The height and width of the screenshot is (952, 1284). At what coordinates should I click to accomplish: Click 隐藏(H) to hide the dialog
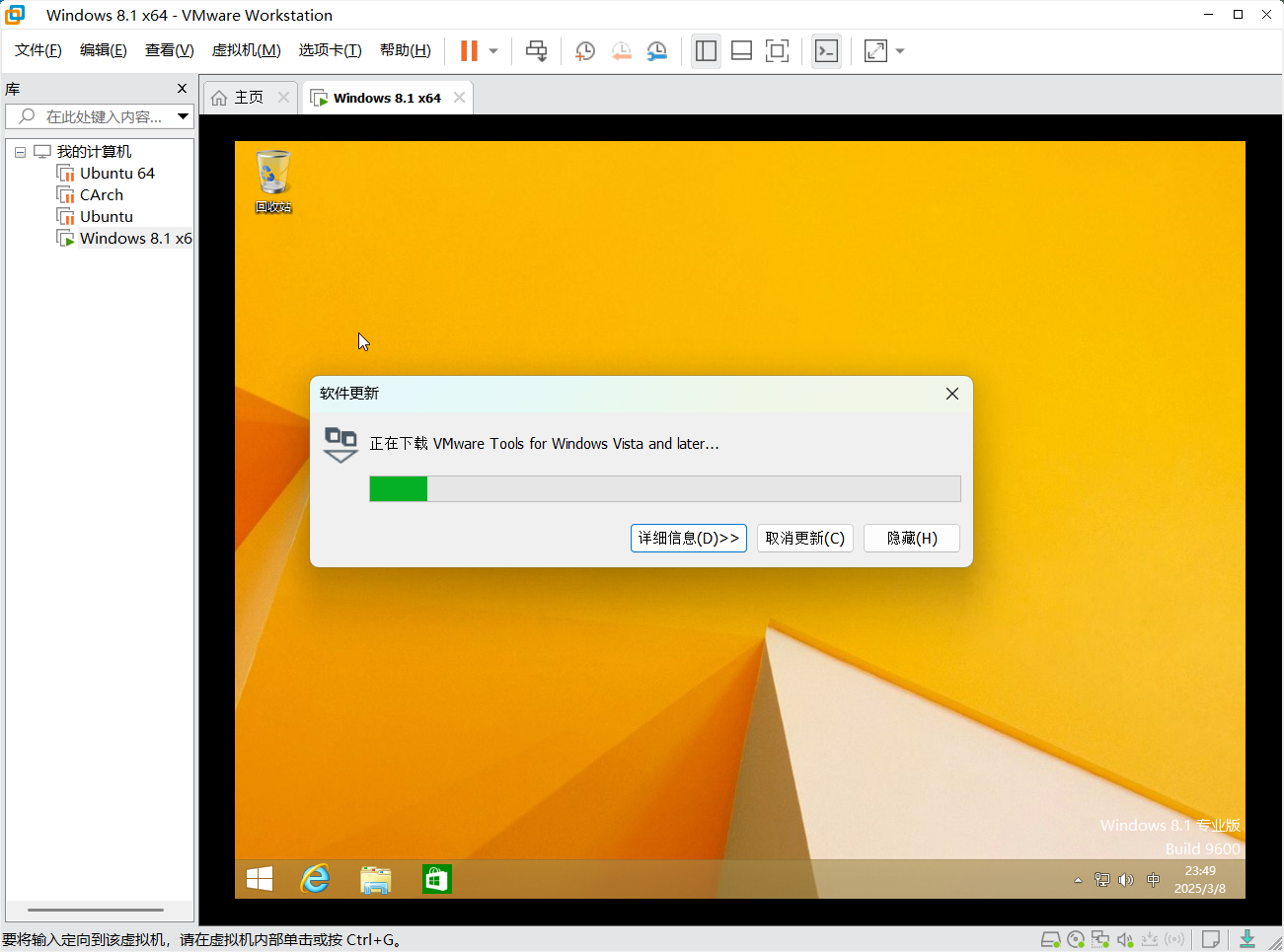912,538
